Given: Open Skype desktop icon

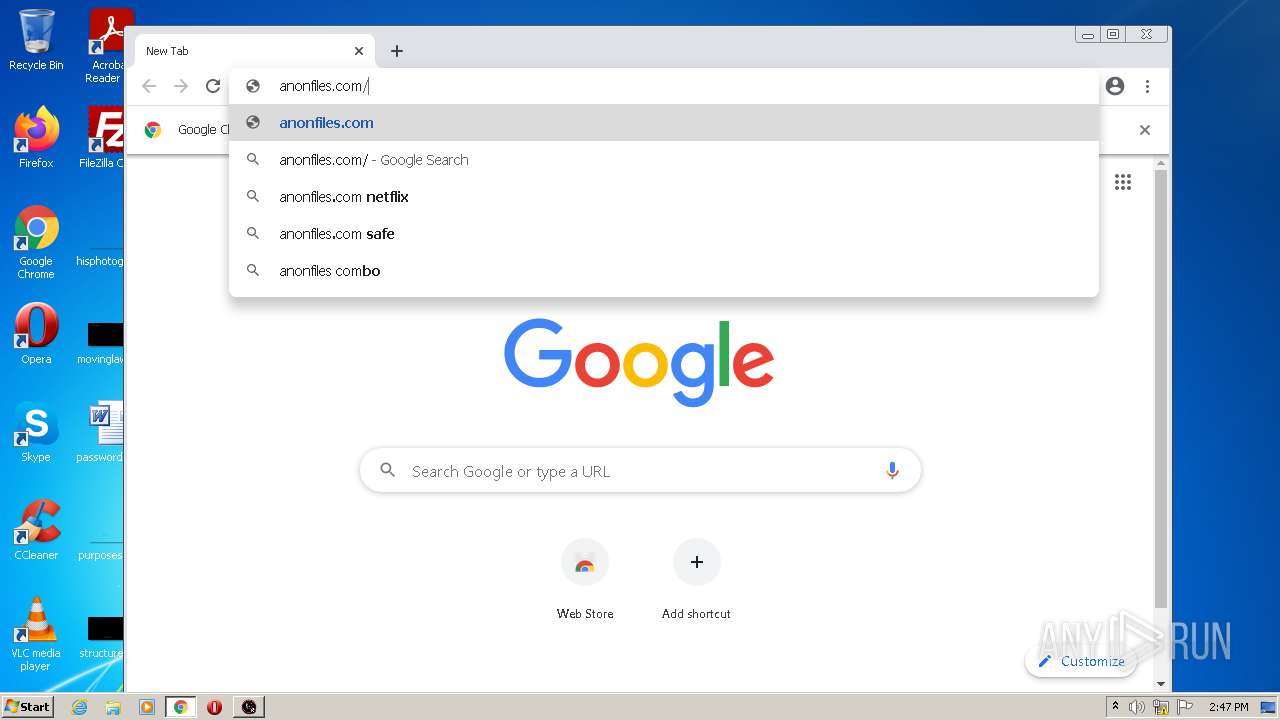Looking at the screenshot, I should [36, 432].
